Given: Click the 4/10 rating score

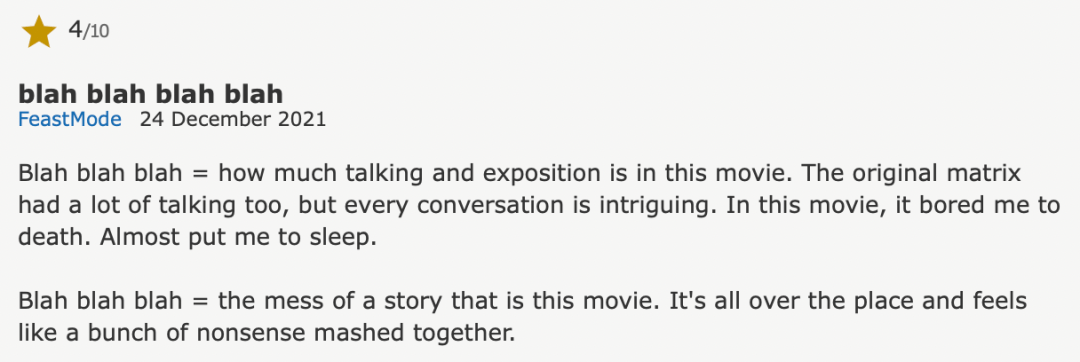Looking at the screenshot, I should (88, 31).
